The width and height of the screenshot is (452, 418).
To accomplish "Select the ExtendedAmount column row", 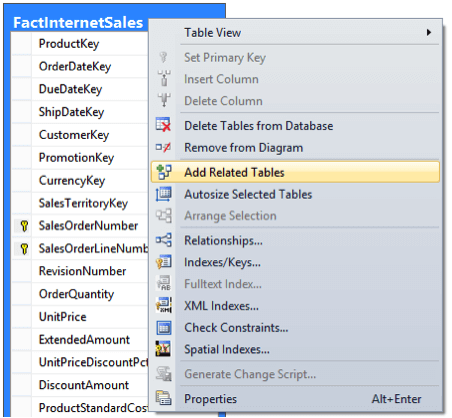I will pyautogui.click(x=80, y=340).
